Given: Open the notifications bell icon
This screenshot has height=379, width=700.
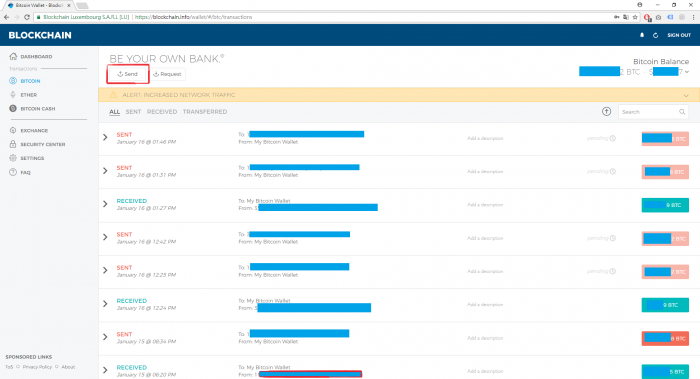Looking at the screenshot, I should [x=642, y=35].
